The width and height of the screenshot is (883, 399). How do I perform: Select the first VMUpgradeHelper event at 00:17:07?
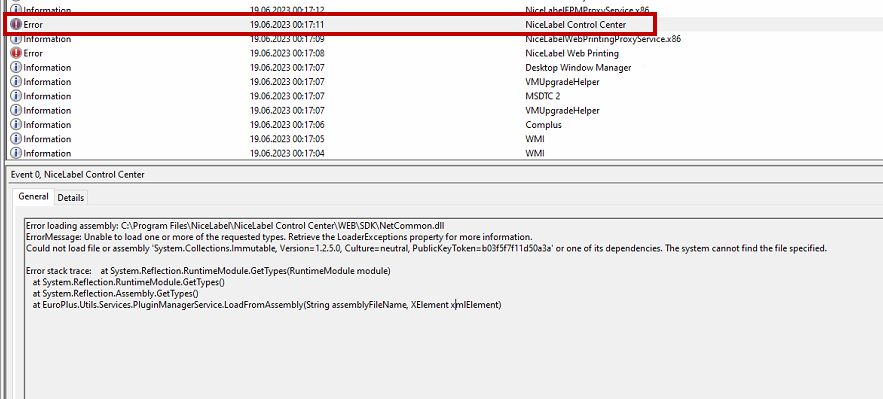444,82
